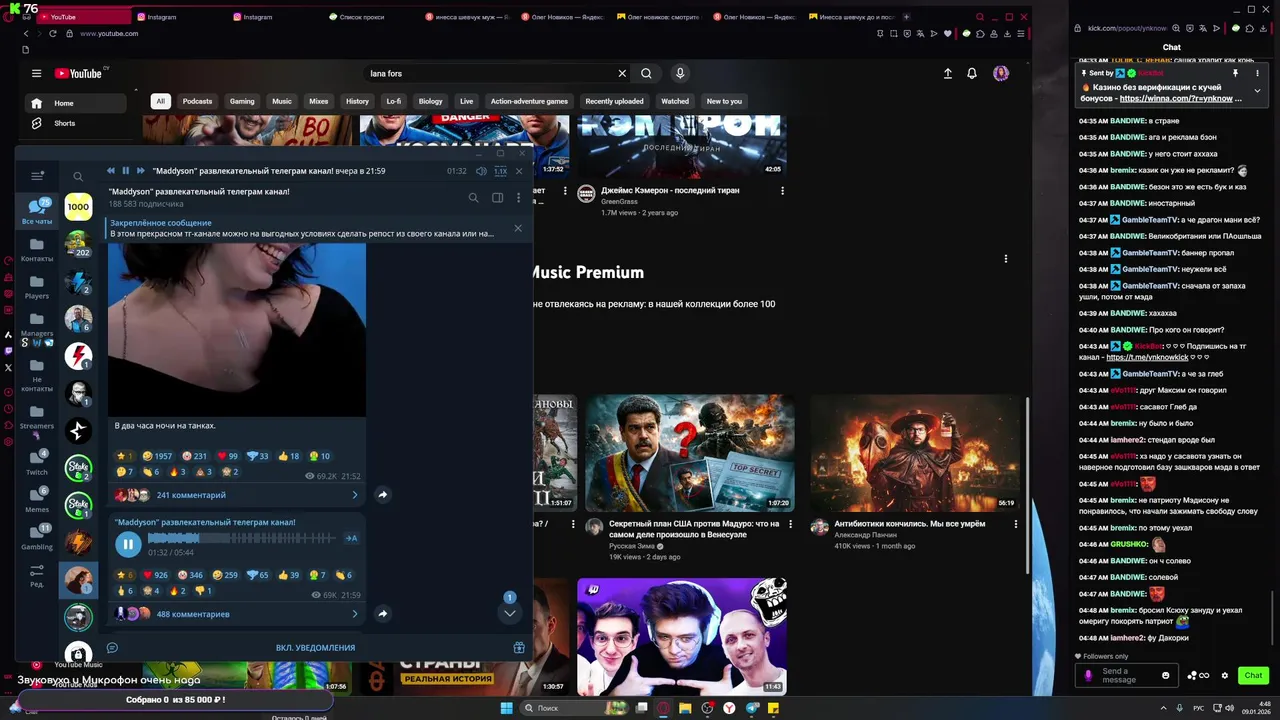Click the YouTube search input field
Viewport: 1280px width, 720px height.
(x=490, y=73)
